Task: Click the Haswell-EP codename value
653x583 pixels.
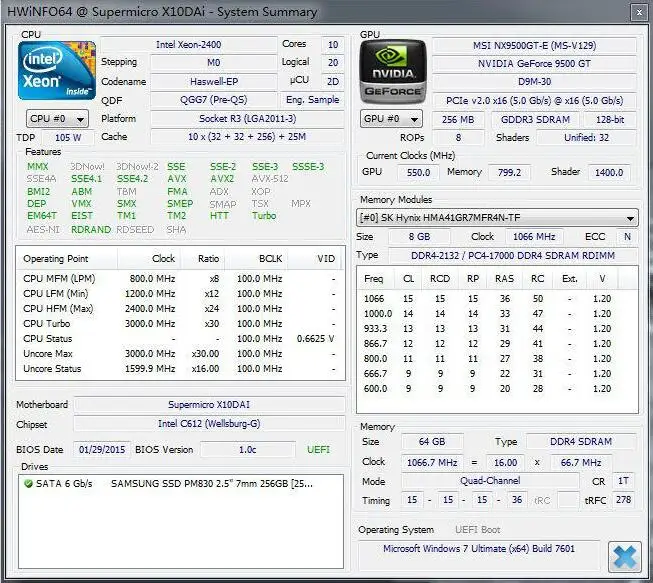Action: (214, 82)
